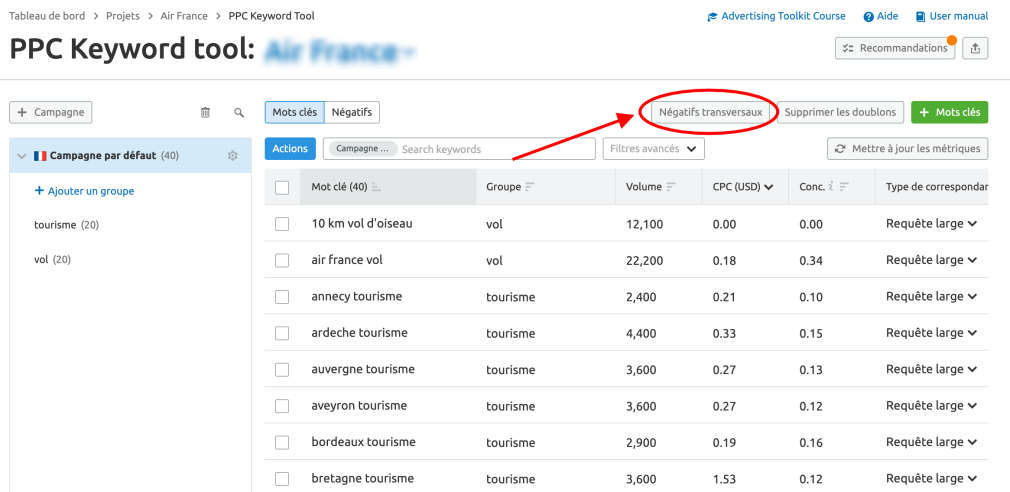Click the Aide help icon link

[x=881, y=16]
